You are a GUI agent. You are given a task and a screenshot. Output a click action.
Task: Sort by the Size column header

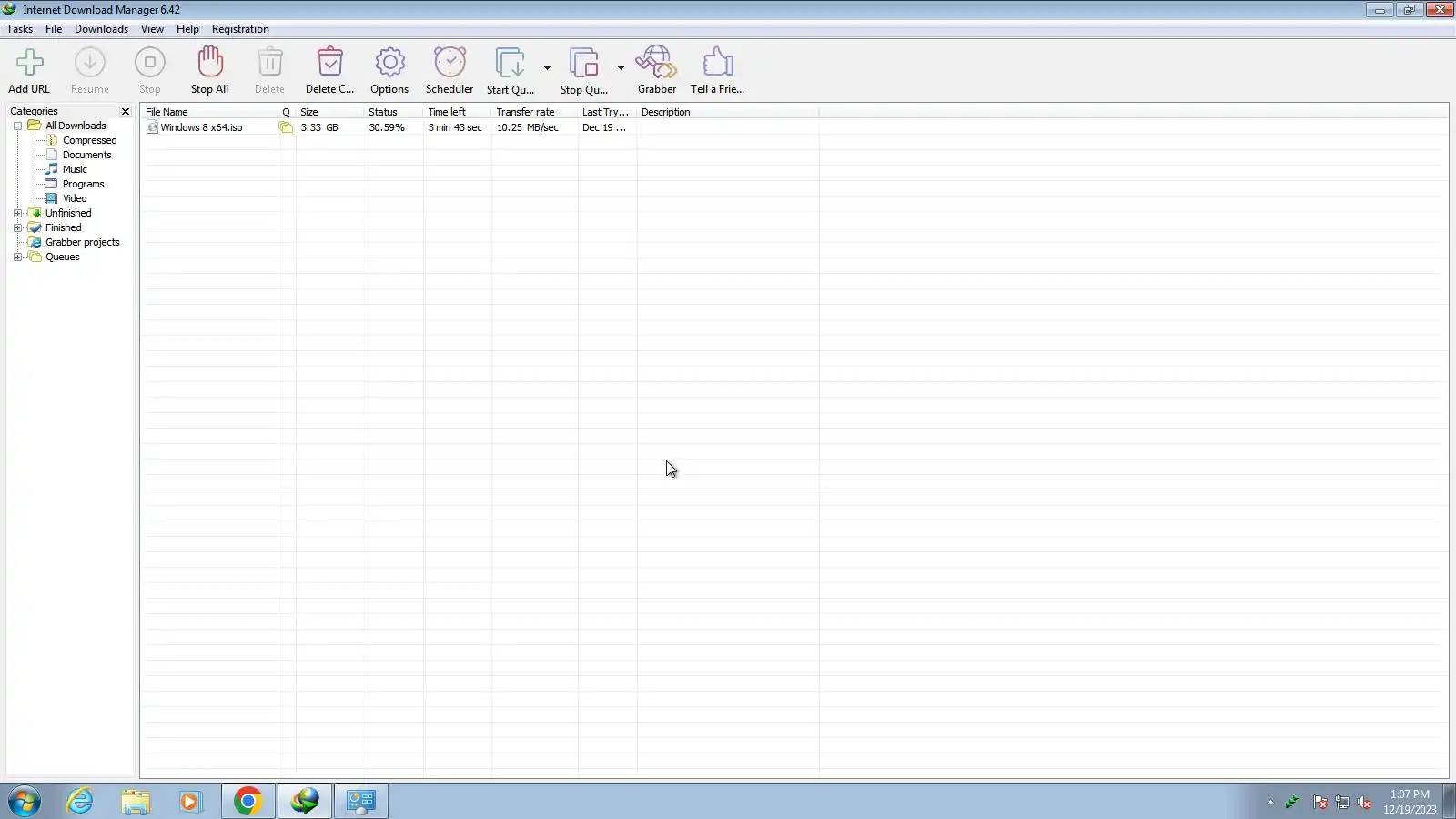click(x=329, y=112)
